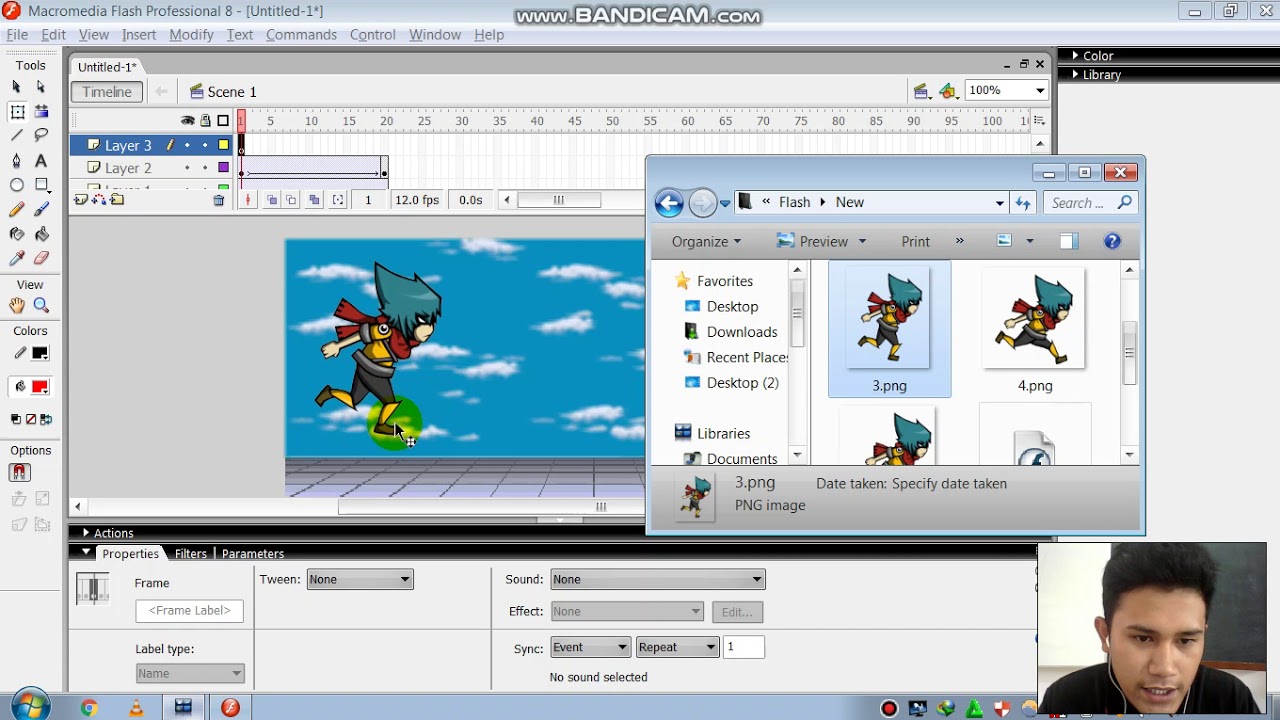Open the Sound dropdown

[x=658, y=579]
